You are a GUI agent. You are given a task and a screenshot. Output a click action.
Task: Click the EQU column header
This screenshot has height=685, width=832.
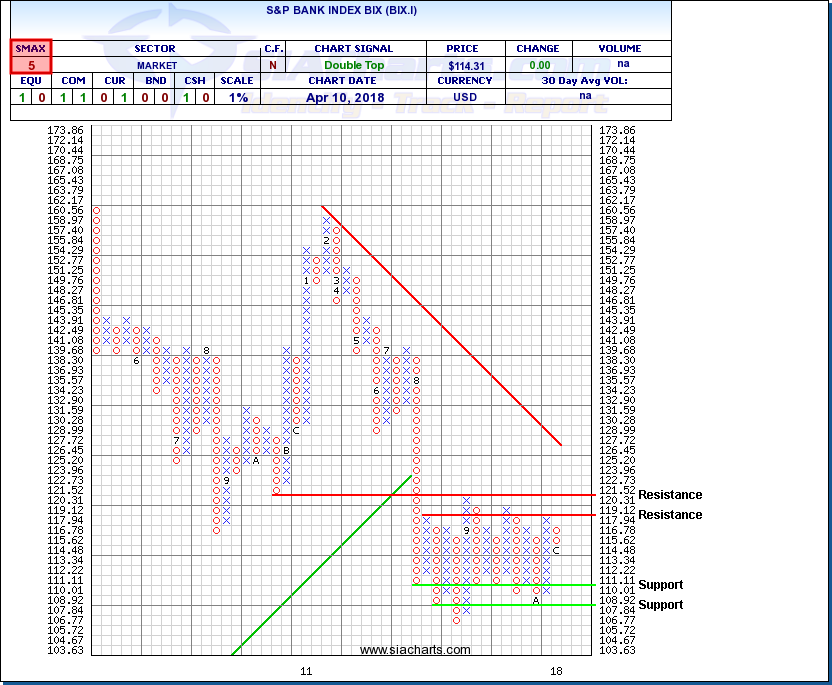(x=31, y=81)
